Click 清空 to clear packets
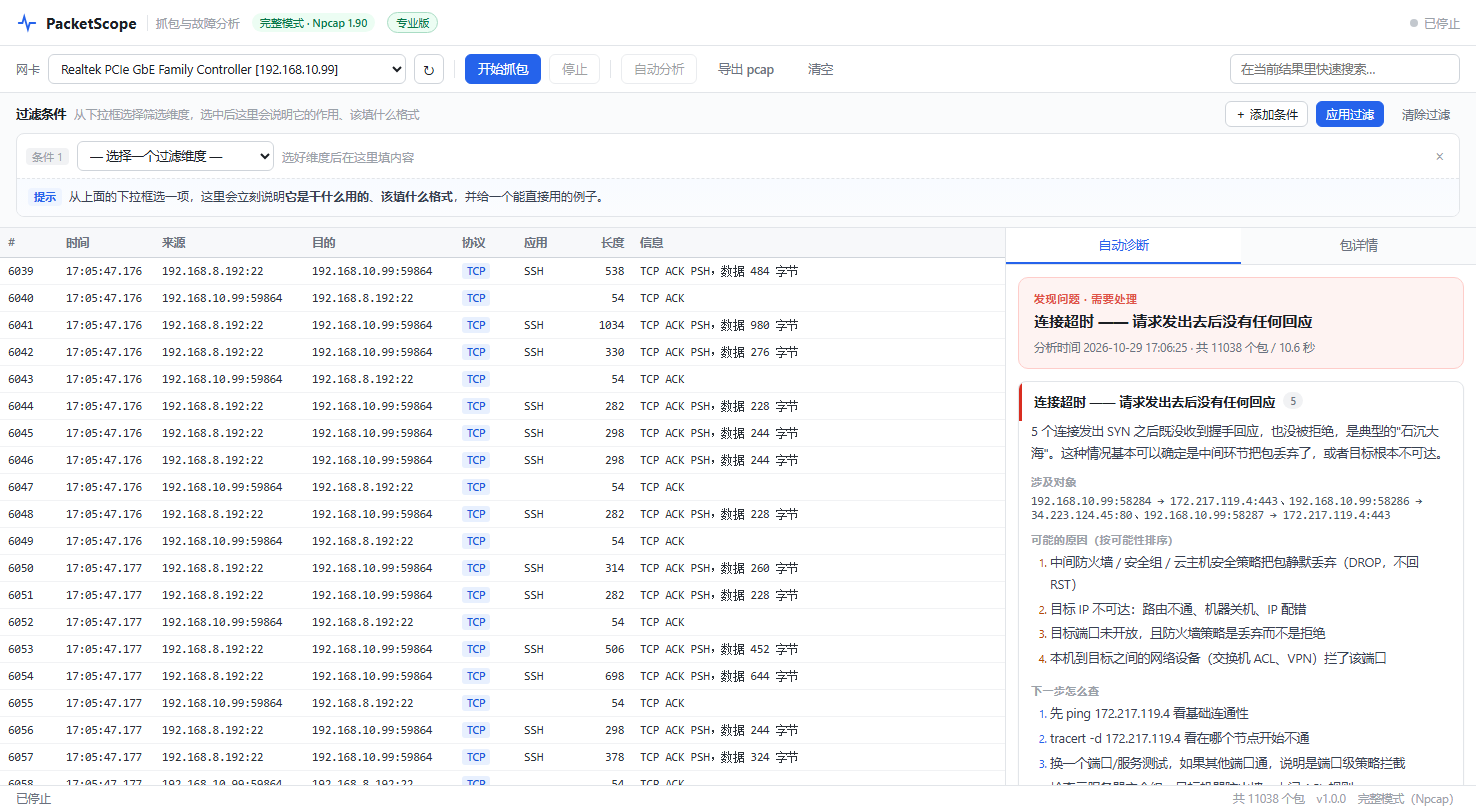Image resolution: width=1476 pixels, height=811 pixels. (821, 69)
